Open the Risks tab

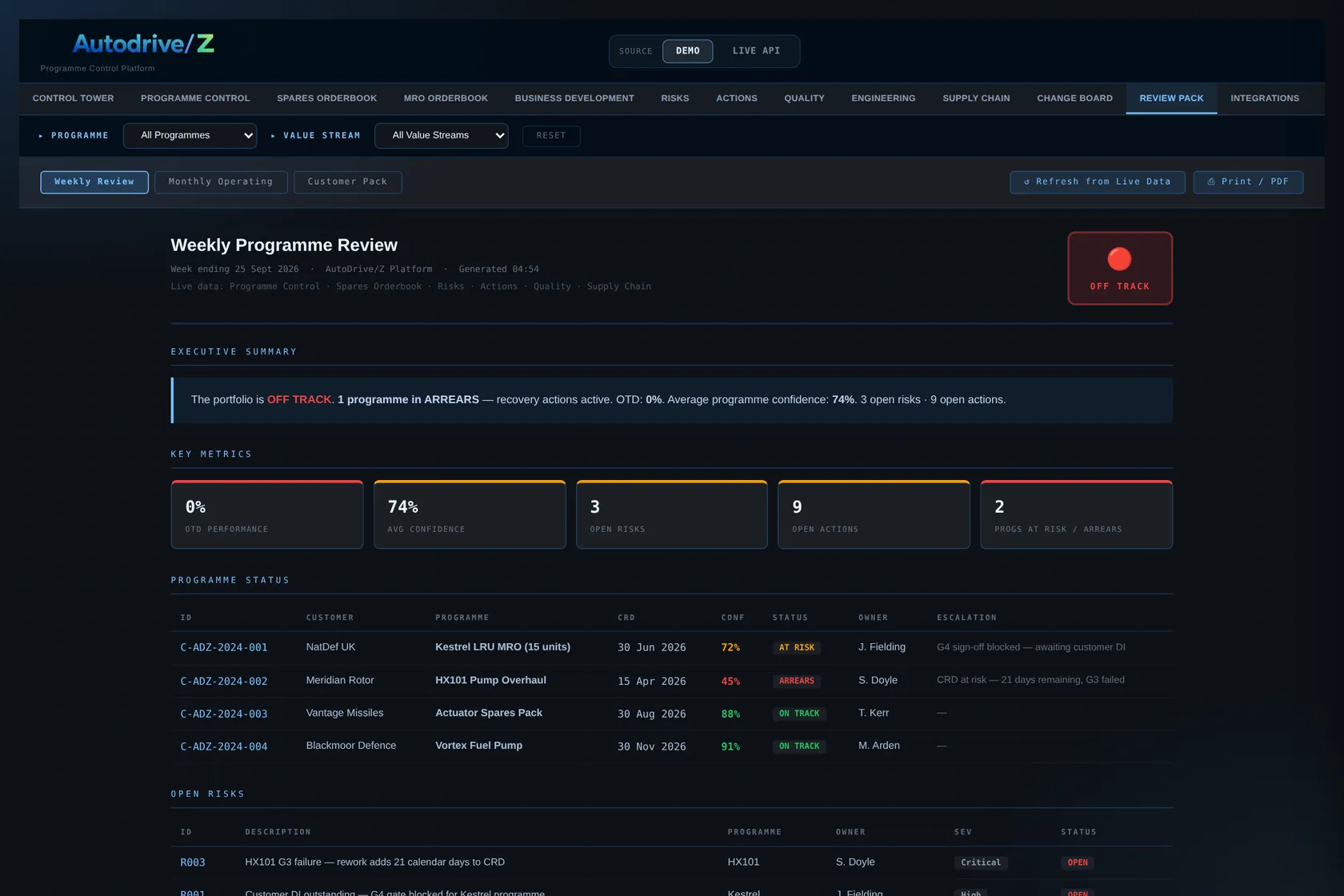[x=675, y=98]
